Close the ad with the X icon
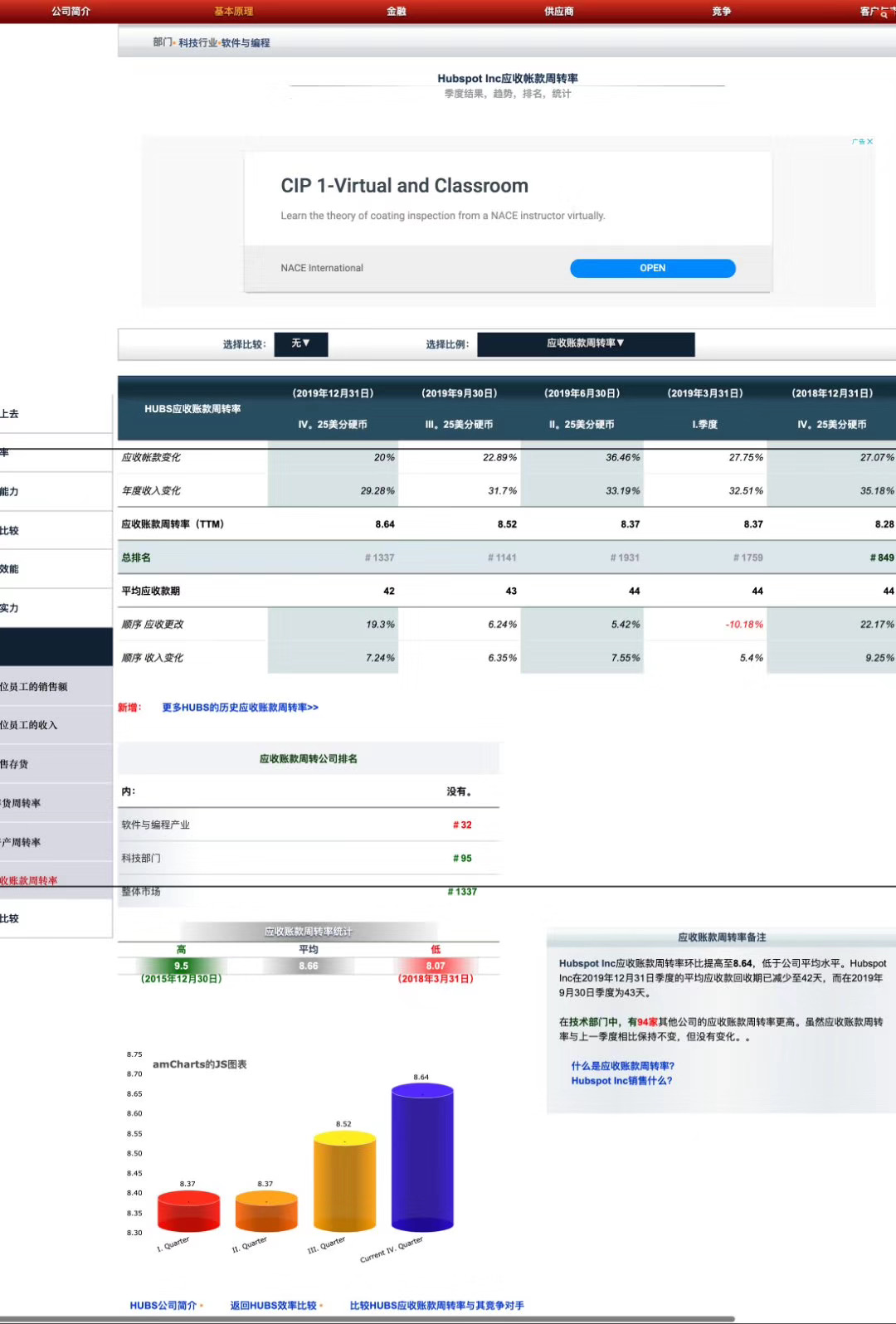The width and height of the screenshot is (896, 1324). click(869, 142)
